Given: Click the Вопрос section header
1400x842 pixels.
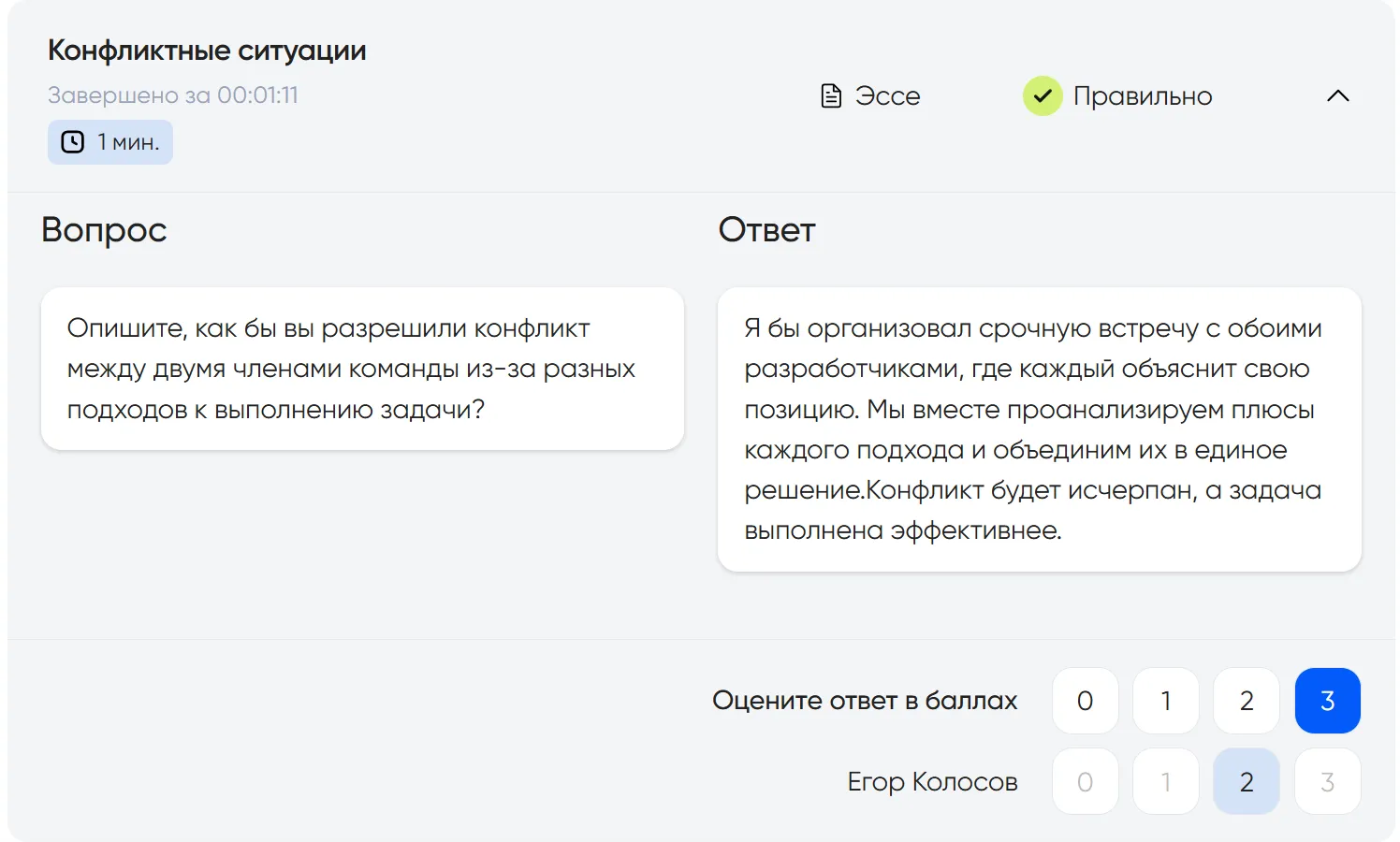Looking at the screenshot, I should pos(104,229).
